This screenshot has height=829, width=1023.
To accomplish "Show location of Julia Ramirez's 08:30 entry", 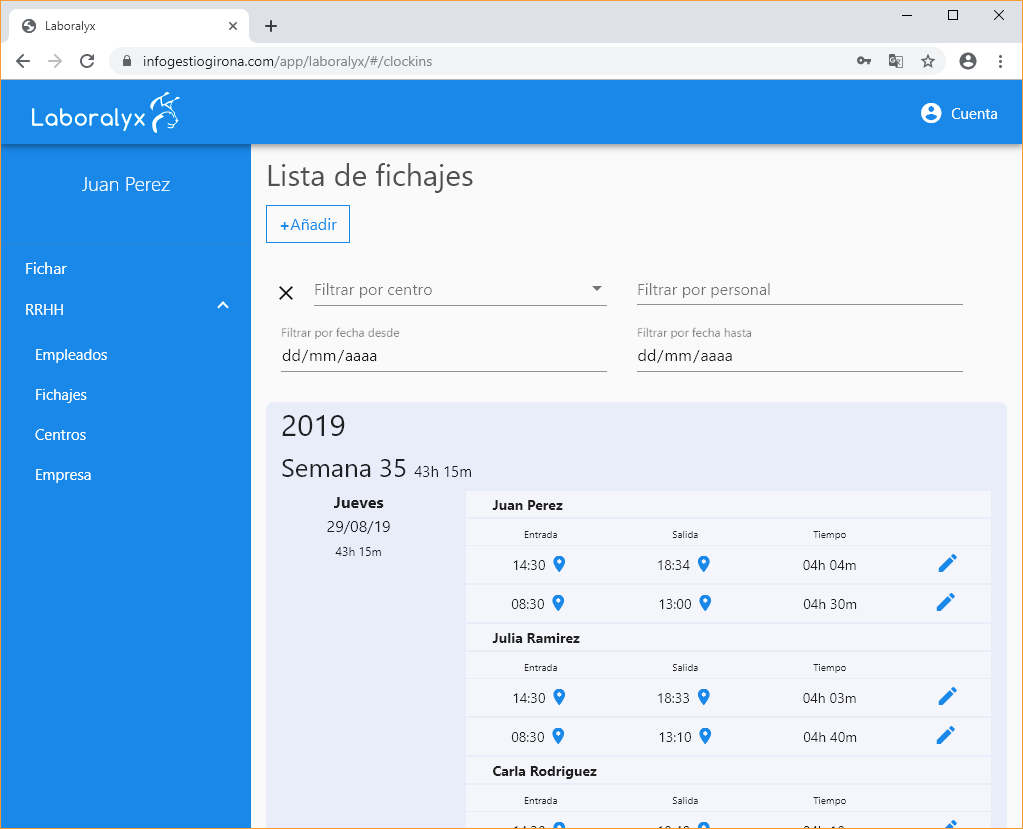I will pos(558,736).
